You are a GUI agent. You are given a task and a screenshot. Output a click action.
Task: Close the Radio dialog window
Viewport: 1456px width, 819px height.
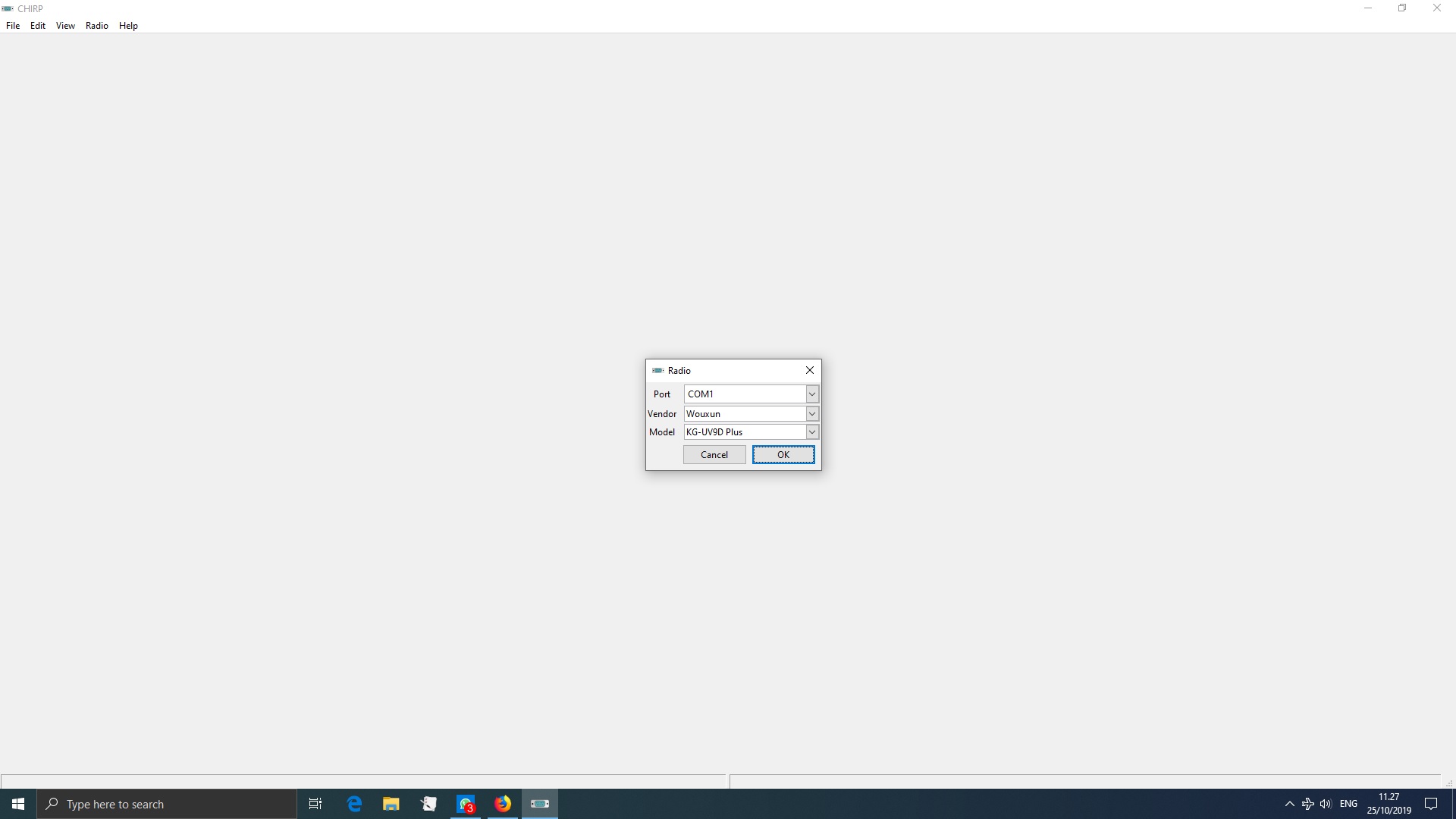pyautogui.click(x=810, y=370)
